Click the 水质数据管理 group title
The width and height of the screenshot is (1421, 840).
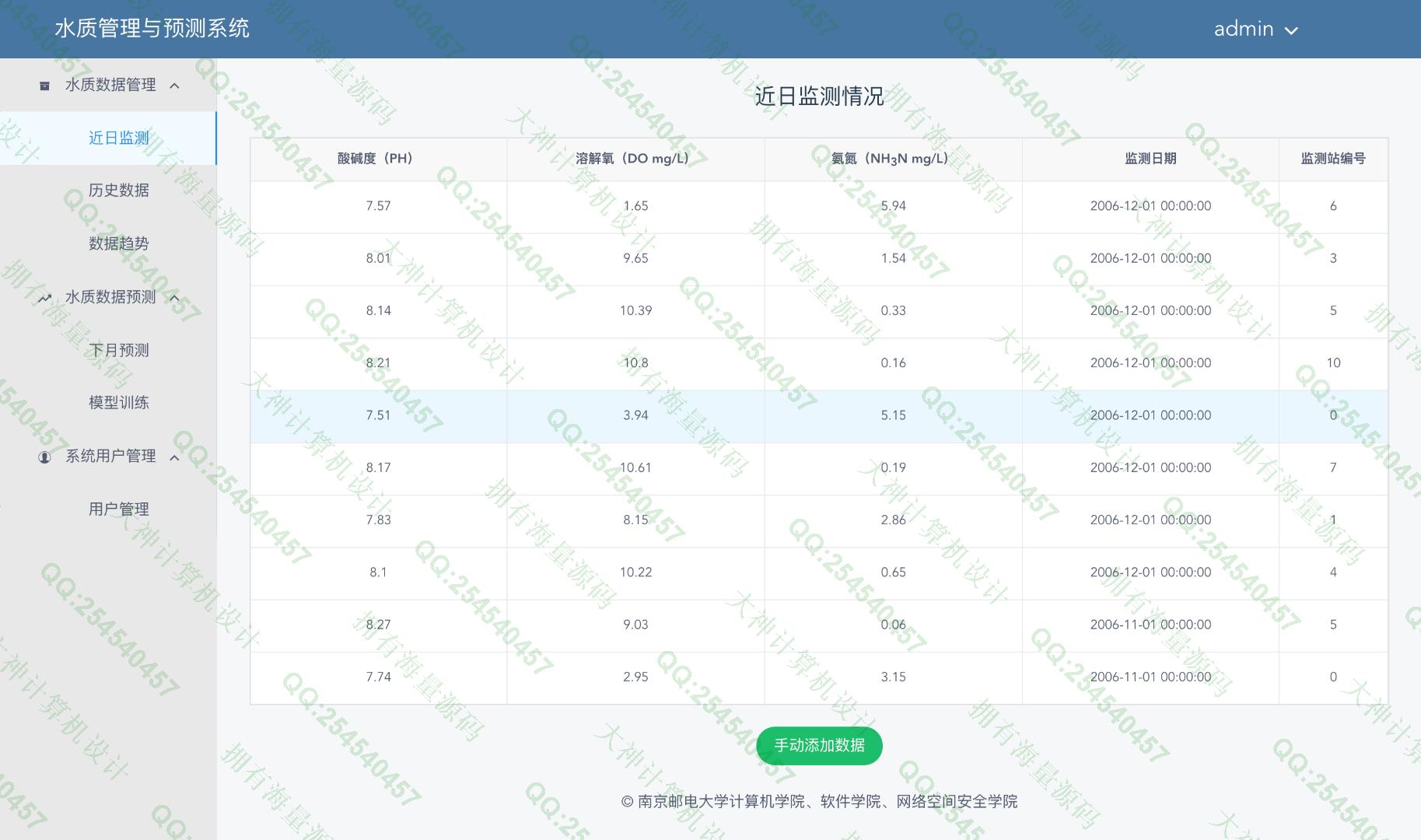click(x=110, y=85)
